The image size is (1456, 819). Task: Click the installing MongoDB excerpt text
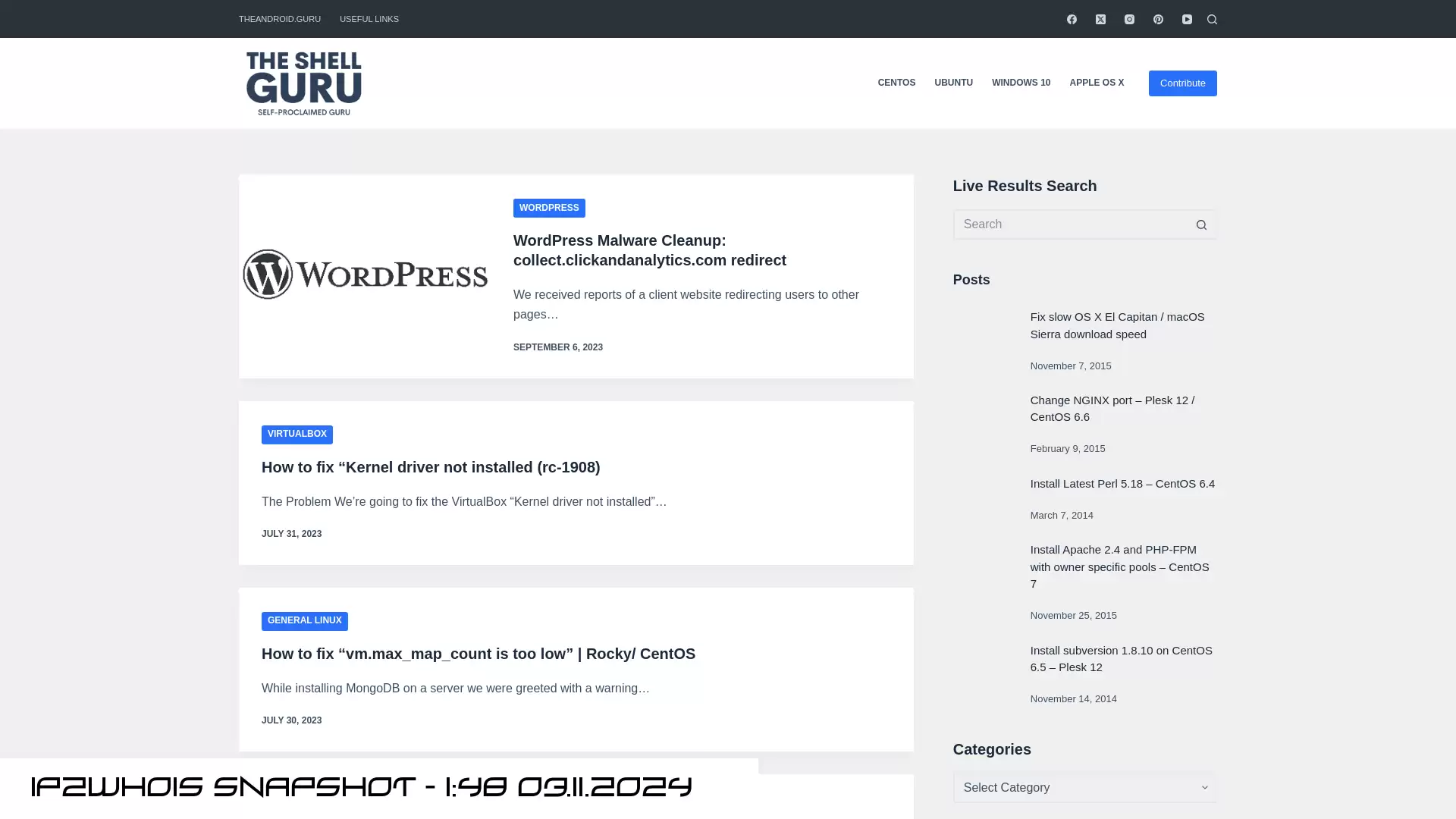coord(456,689)
